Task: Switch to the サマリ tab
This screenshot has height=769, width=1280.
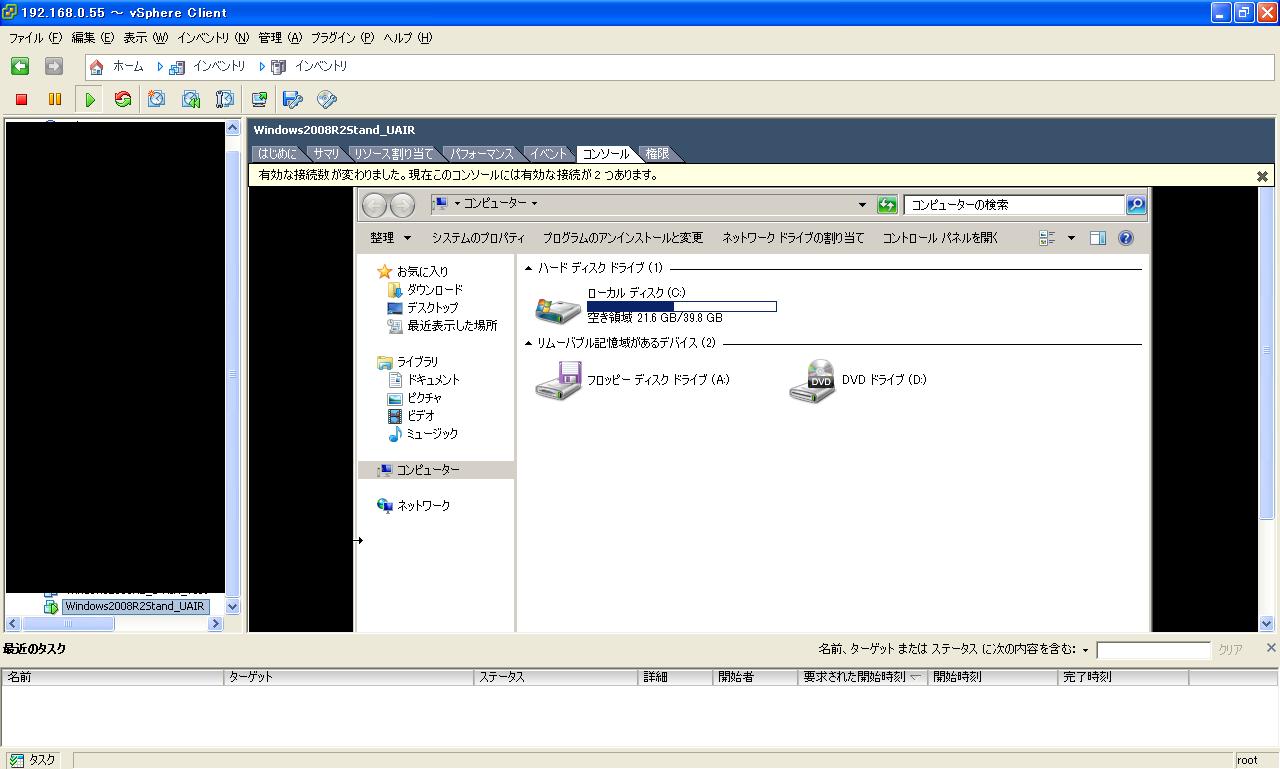Action: [x=325, y=154]
